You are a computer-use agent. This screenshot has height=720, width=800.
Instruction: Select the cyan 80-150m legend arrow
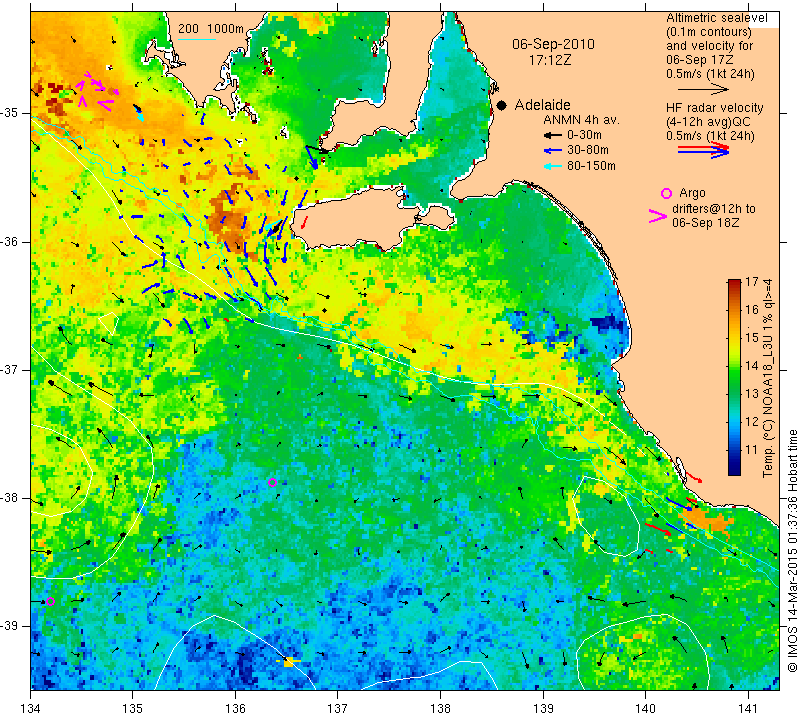click(553, 166)
